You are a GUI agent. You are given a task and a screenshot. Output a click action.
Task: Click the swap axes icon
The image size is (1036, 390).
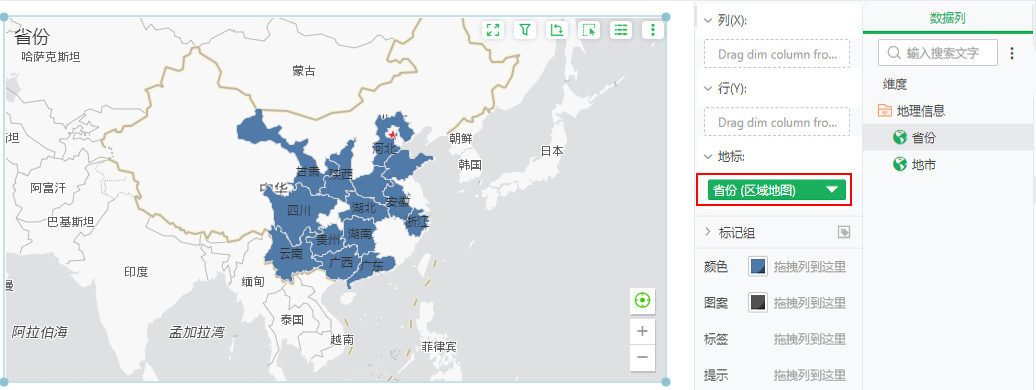coord(556,30)
